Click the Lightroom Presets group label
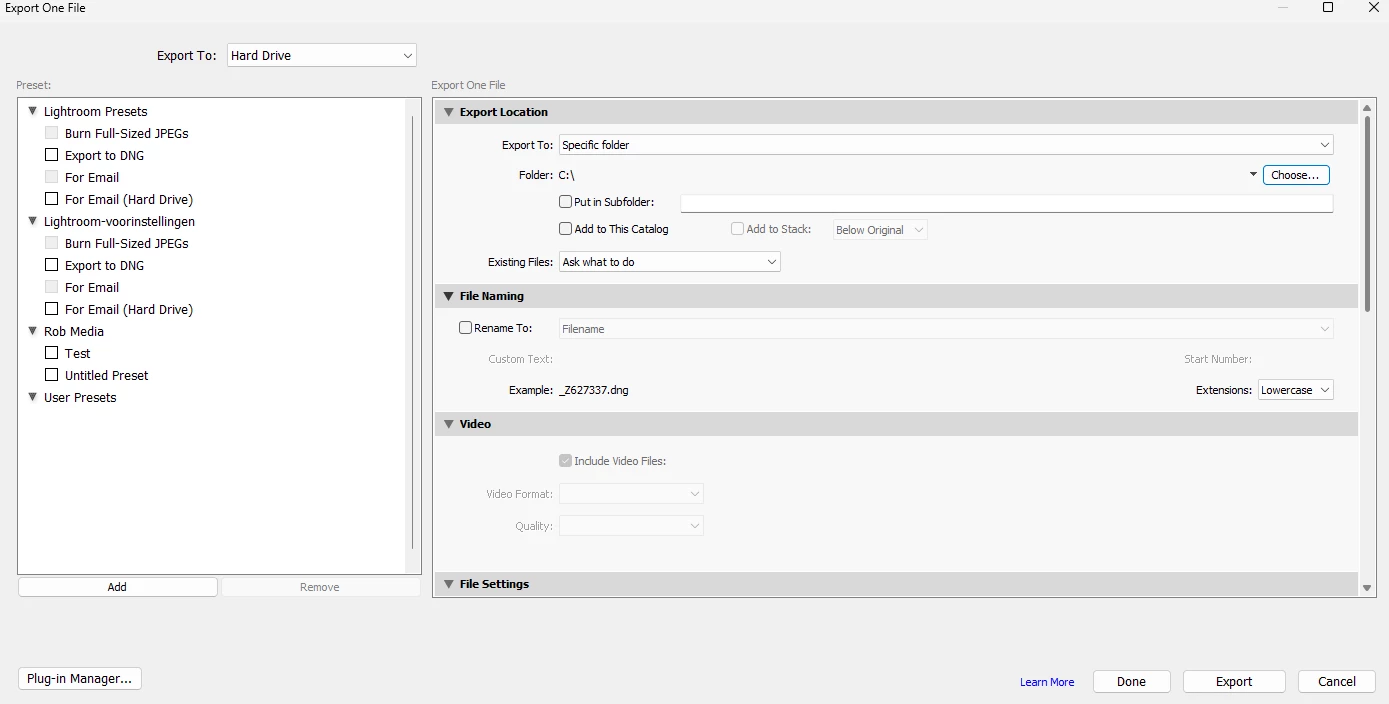 tap(96, 111)
